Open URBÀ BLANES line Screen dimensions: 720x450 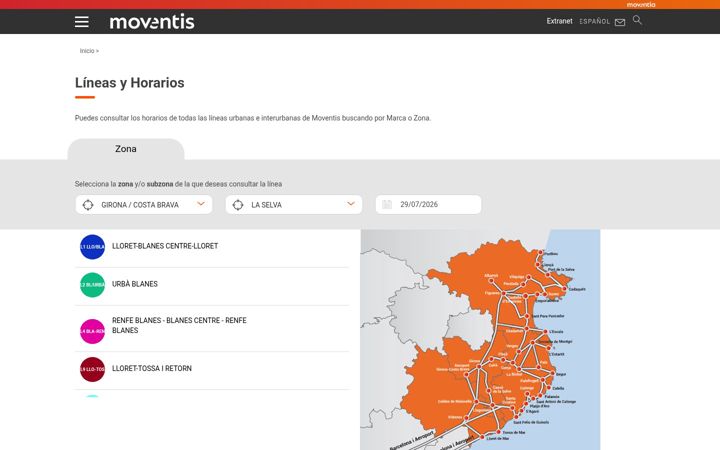point(135,284)
